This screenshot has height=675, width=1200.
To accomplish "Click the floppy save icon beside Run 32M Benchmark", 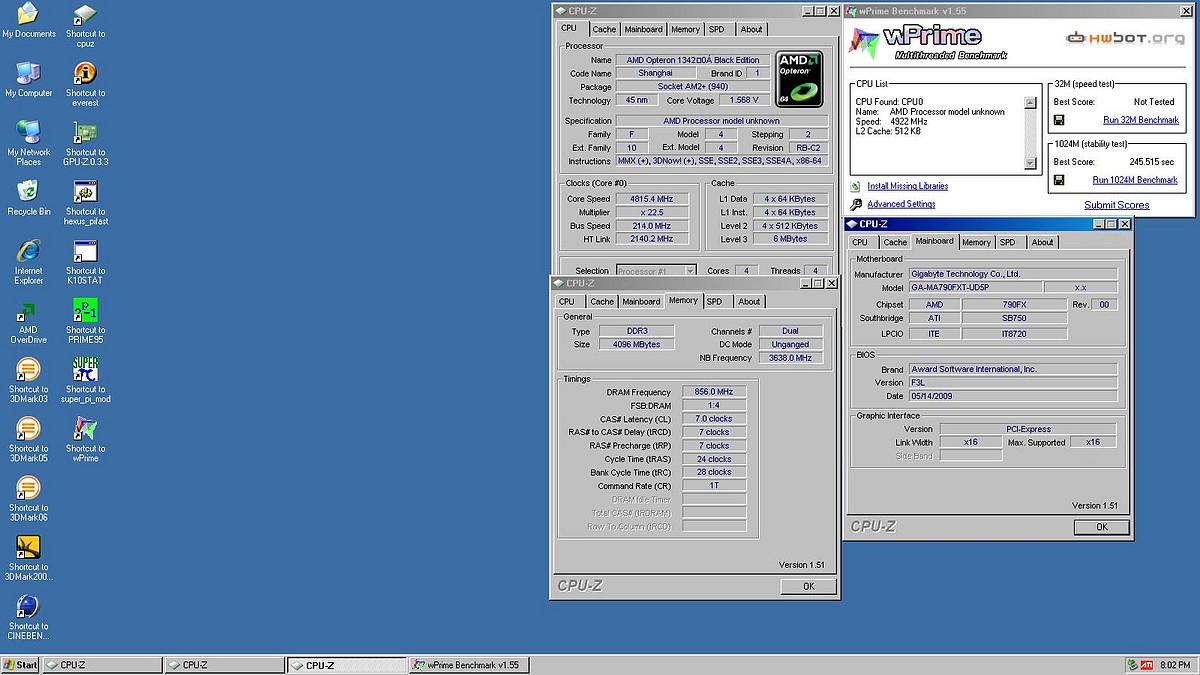I will pos(1059,120).
